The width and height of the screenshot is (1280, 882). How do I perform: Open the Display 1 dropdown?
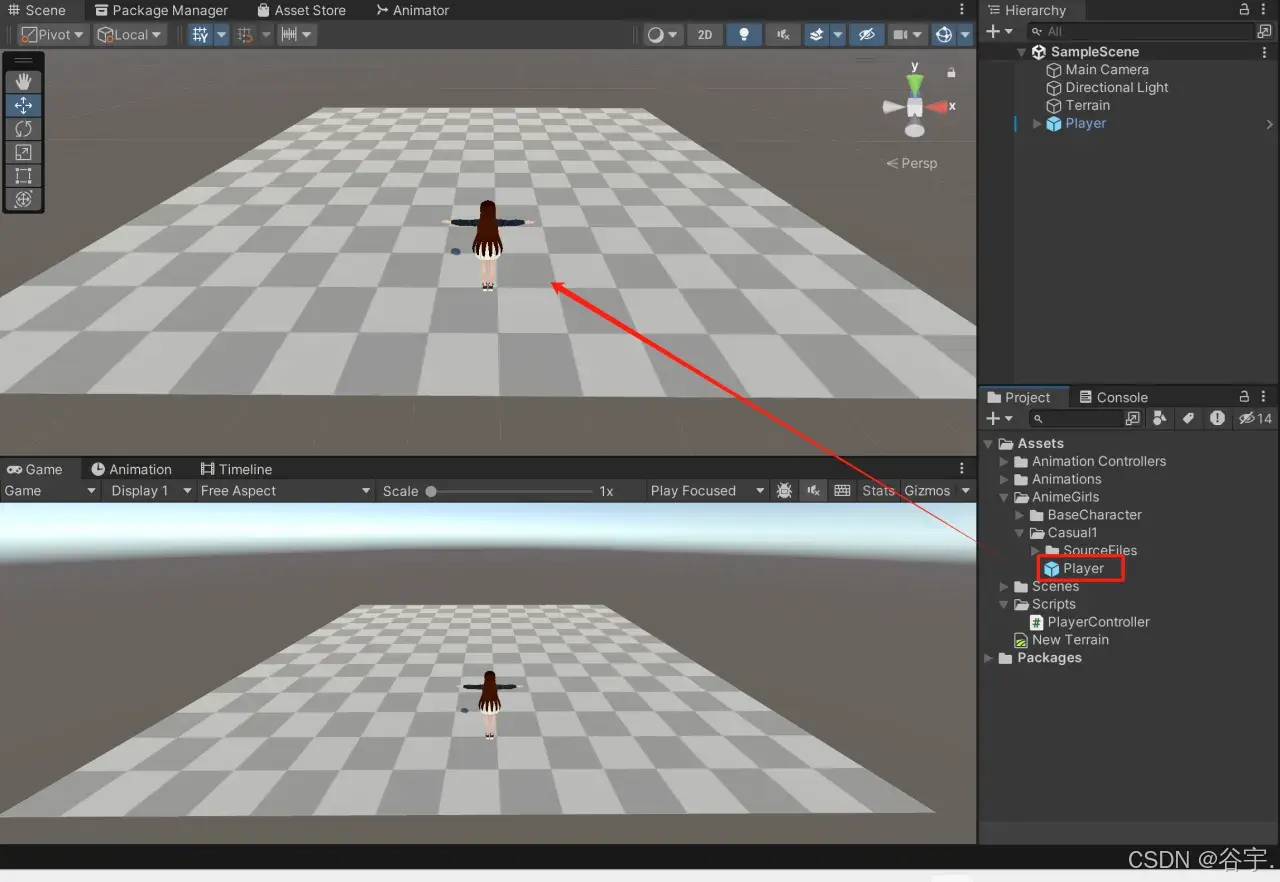click(x=148, y=491)
